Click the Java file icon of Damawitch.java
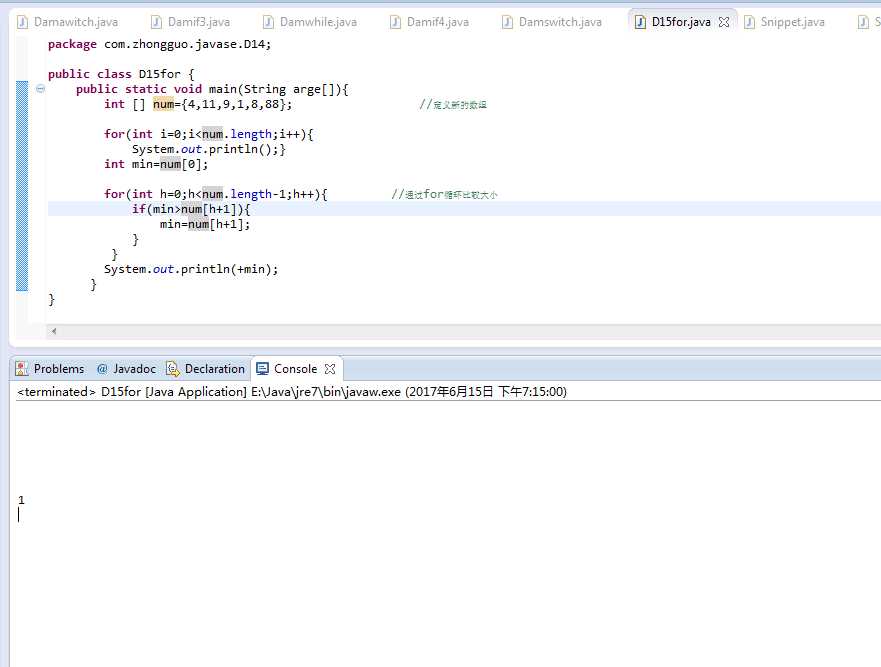 point(22,22)
